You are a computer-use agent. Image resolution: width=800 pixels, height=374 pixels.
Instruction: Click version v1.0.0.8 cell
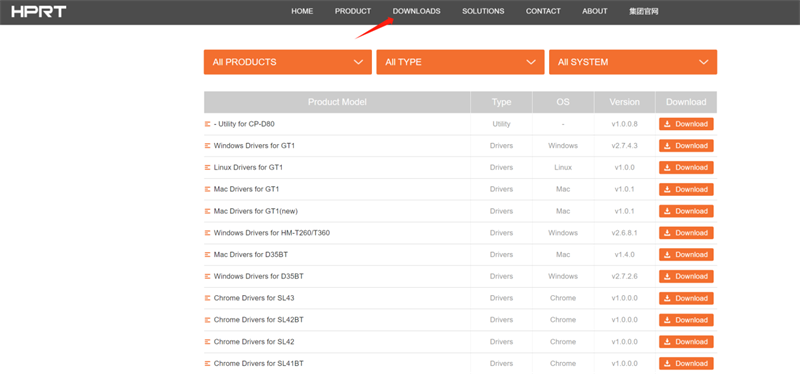point(624,124)
